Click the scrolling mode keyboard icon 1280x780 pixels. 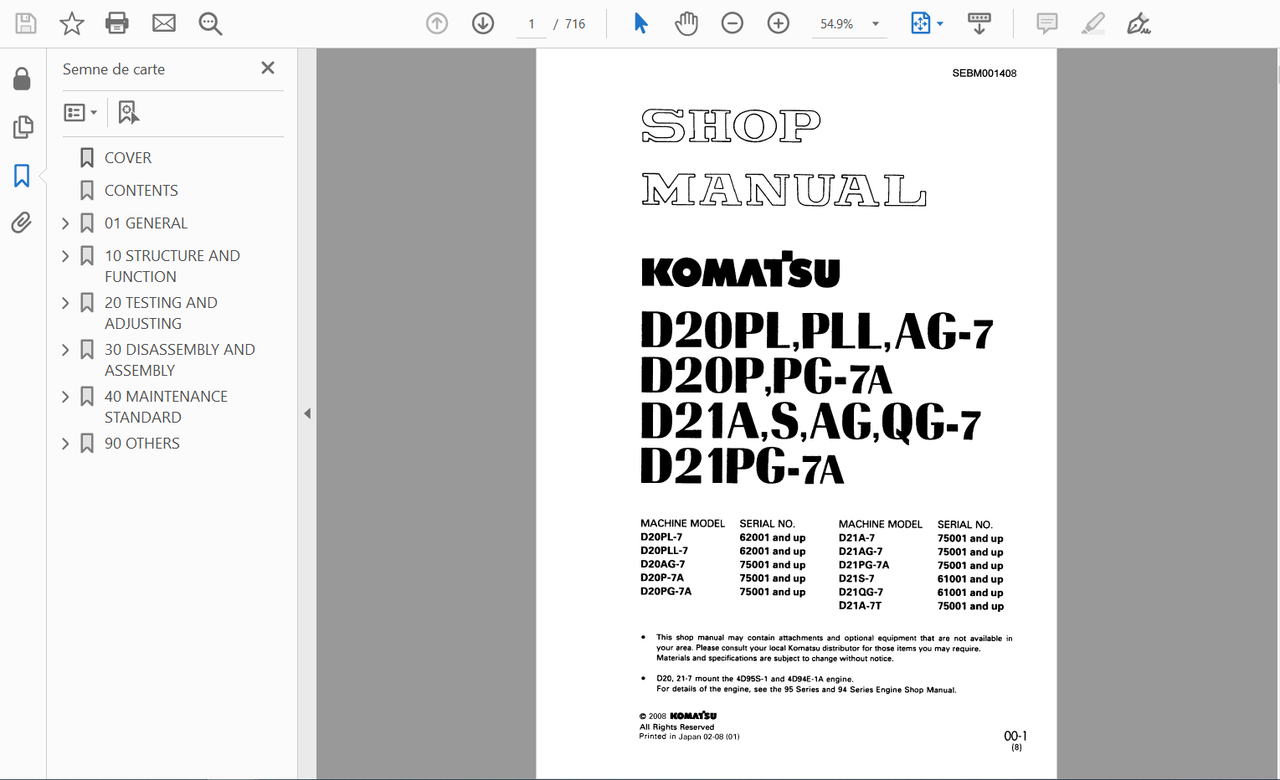tap(979, 23)
